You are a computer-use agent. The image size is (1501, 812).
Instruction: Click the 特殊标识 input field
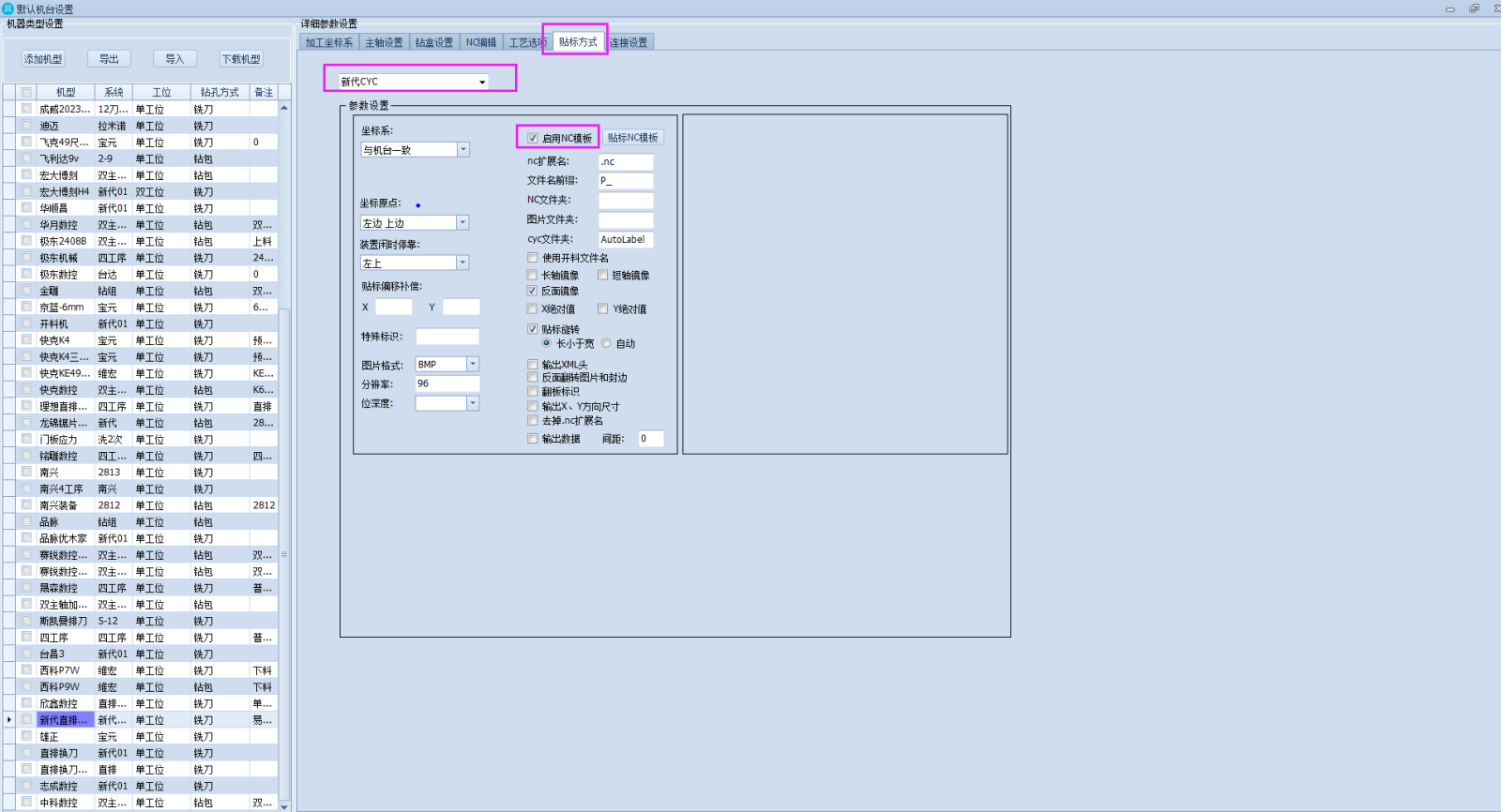[447, 336]
